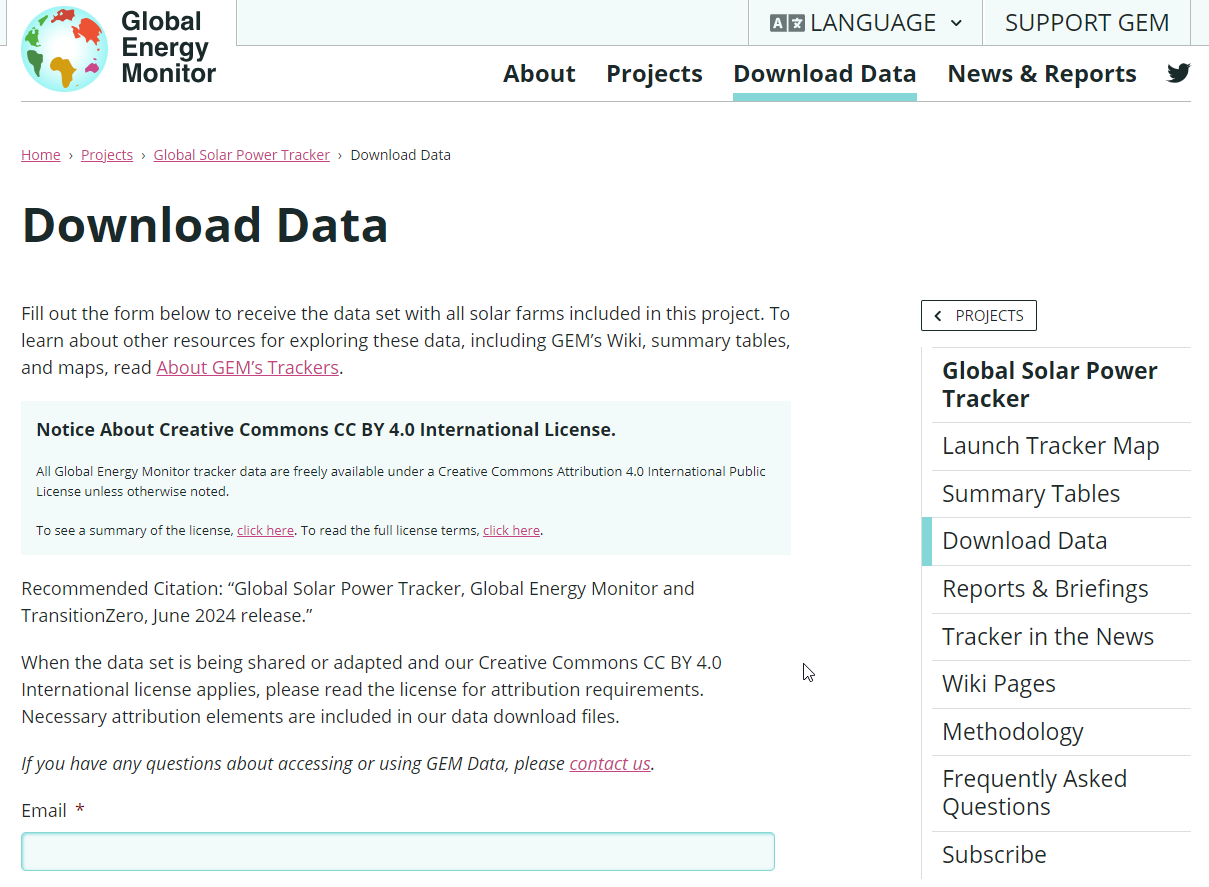Expand the Language dropdown
This screenshot has height=887, width=1209.
click(866, 23)
